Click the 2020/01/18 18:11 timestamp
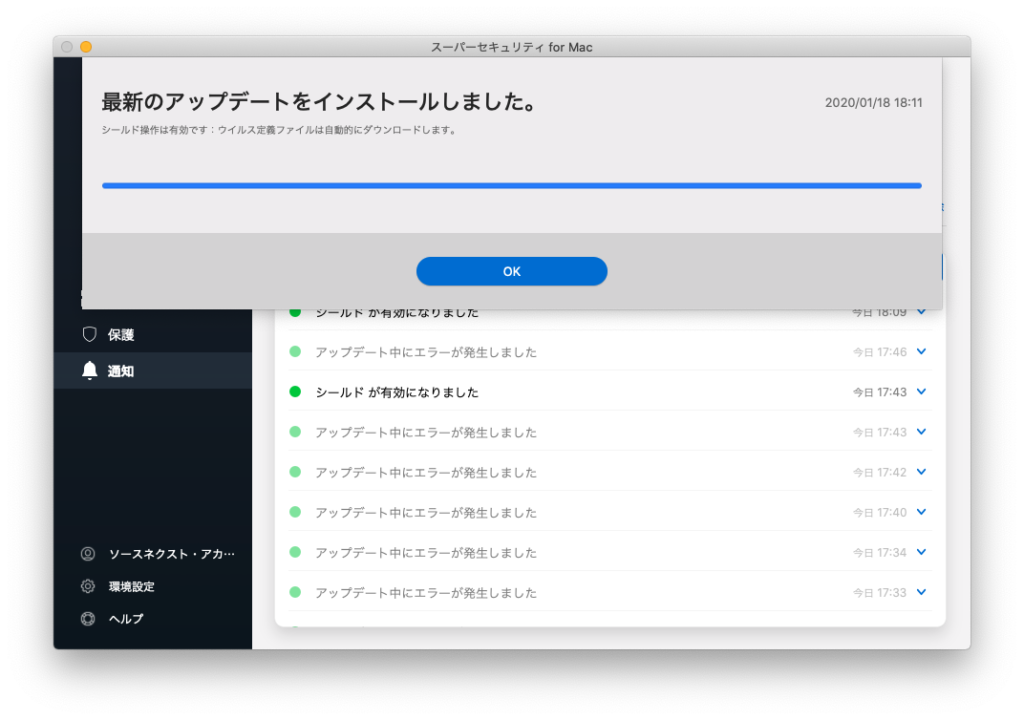The height and width of the screenshot is (720, 1024). click(873, 103)
